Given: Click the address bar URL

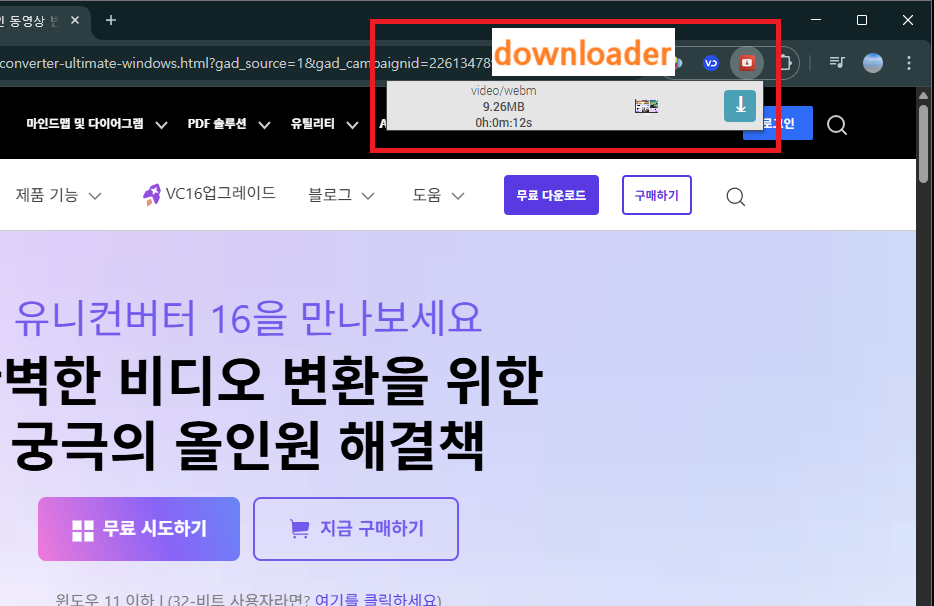Looking at the screenshot, I should tap(245, 63).
